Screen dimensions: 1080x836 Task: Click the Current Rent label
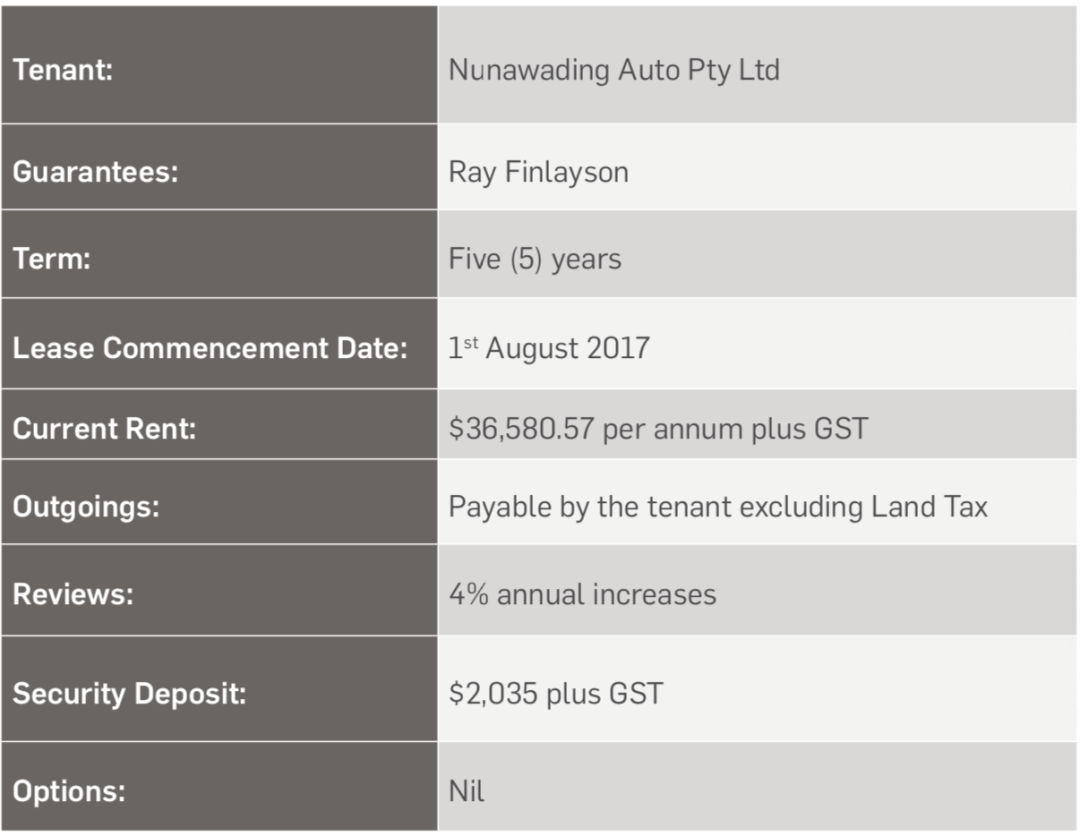point(105,429)
